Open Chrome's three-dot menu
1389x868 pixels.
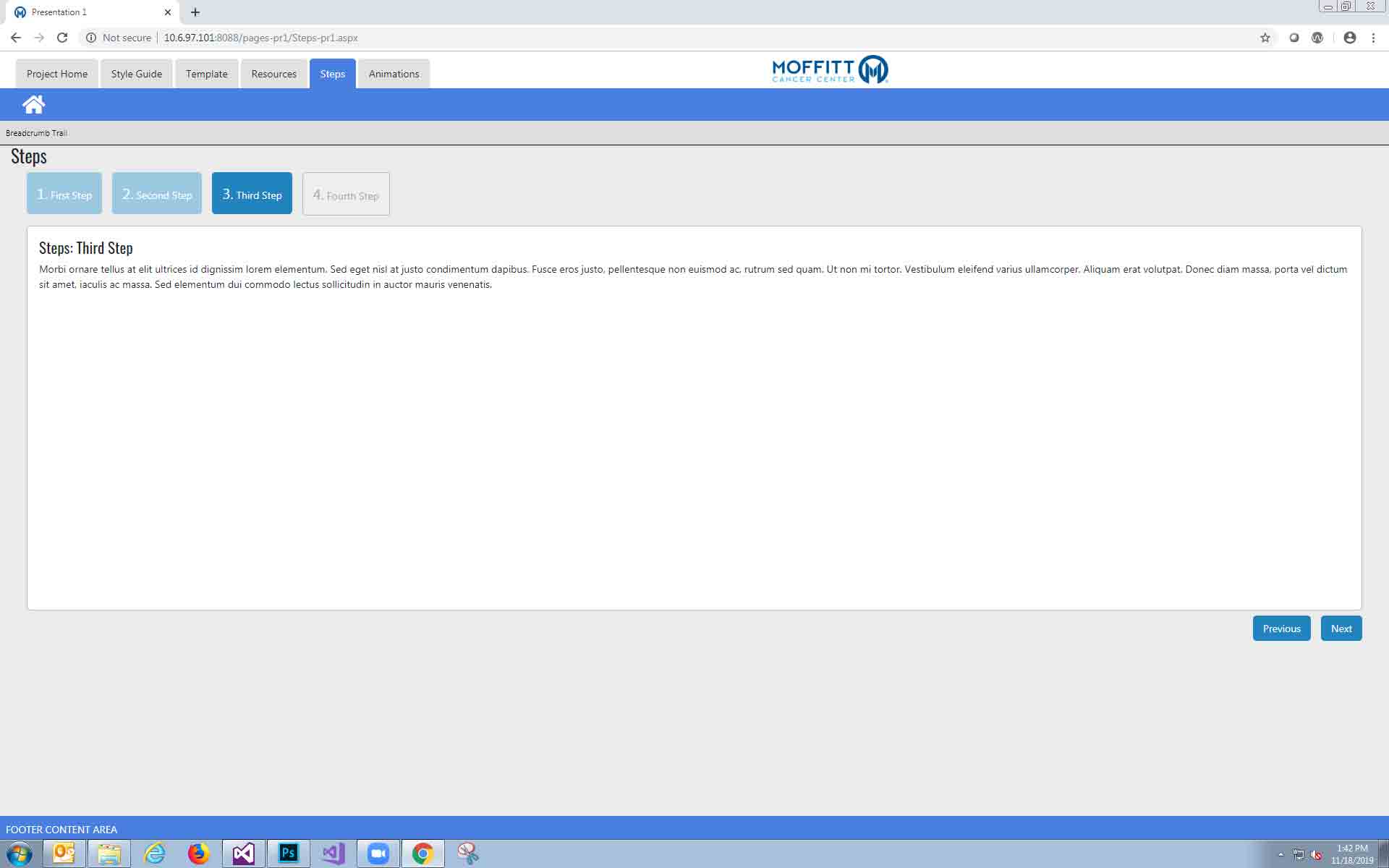[1373, 38]
